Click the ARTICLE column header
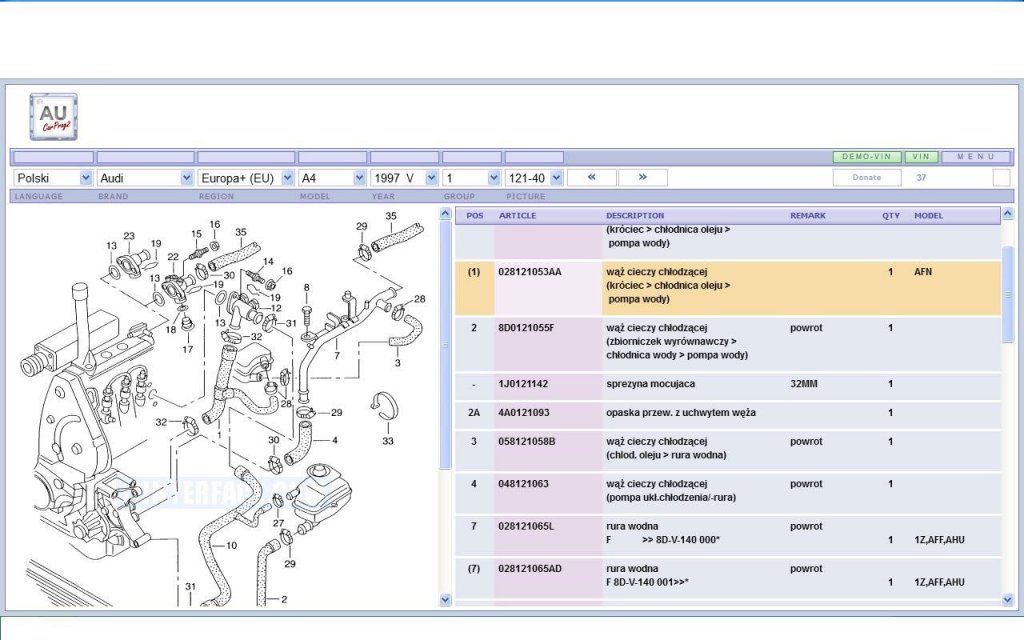 517,216
